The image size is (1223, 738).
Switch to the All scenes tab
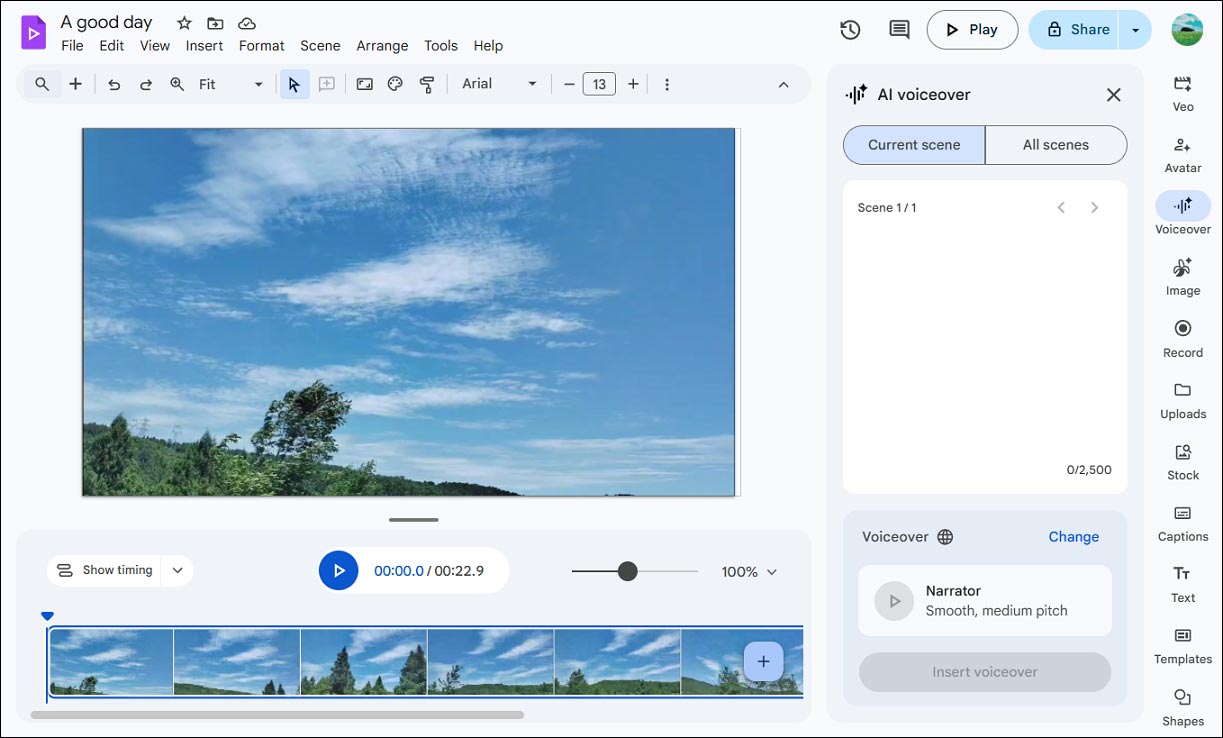click(1056, 144)
